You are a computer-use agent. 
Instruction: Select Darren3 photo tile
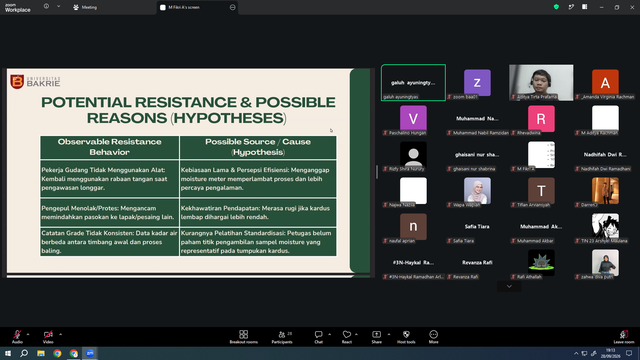[x=605, y=190]
